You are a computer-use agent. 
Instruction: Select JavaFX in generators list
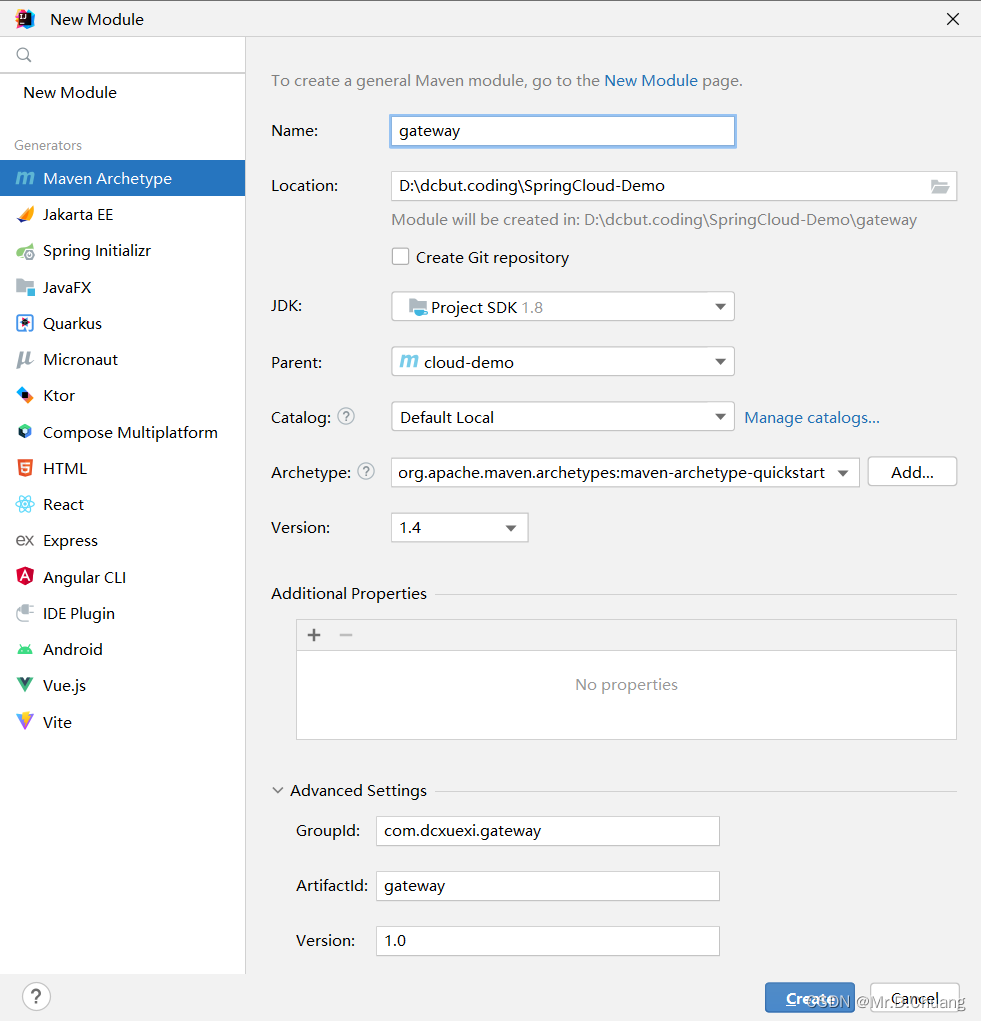tap(122, 287)
